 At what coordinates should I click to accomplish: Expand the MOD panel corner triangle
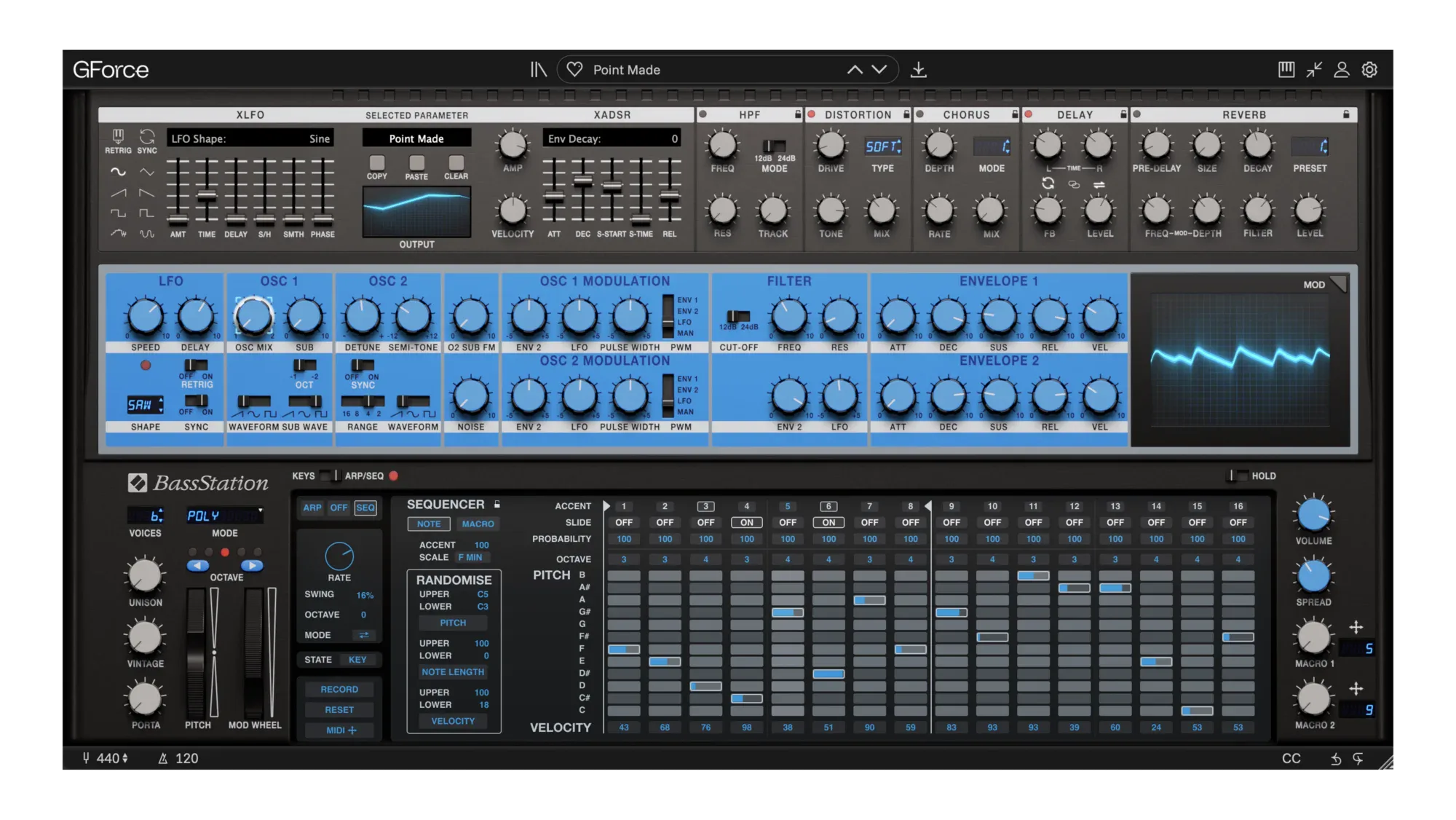[1339, 285]
